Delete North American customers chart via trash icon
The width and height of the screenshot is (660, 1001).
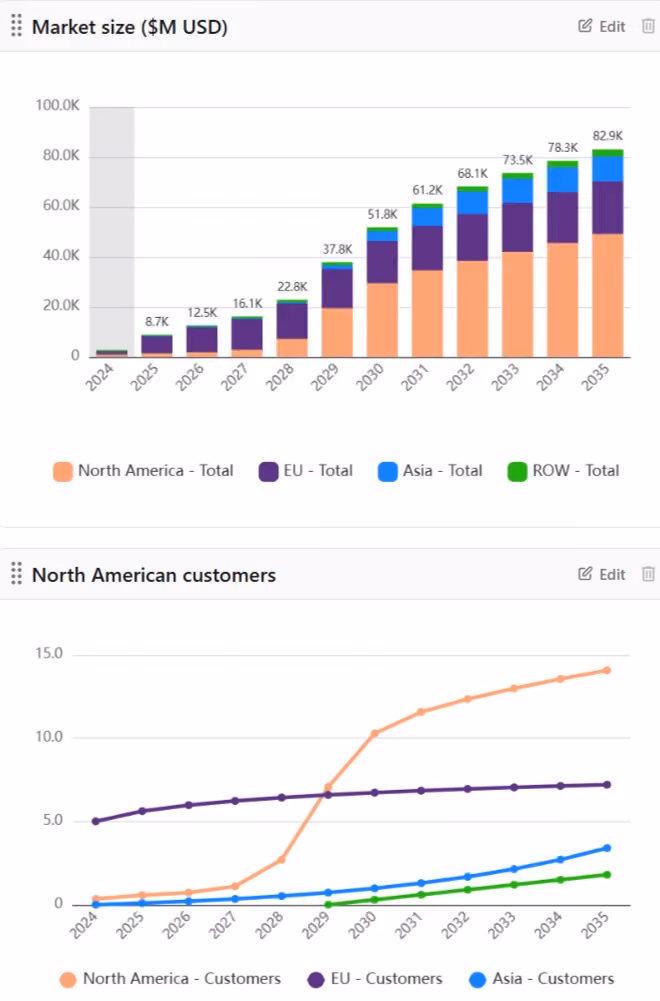coord(648,574)
